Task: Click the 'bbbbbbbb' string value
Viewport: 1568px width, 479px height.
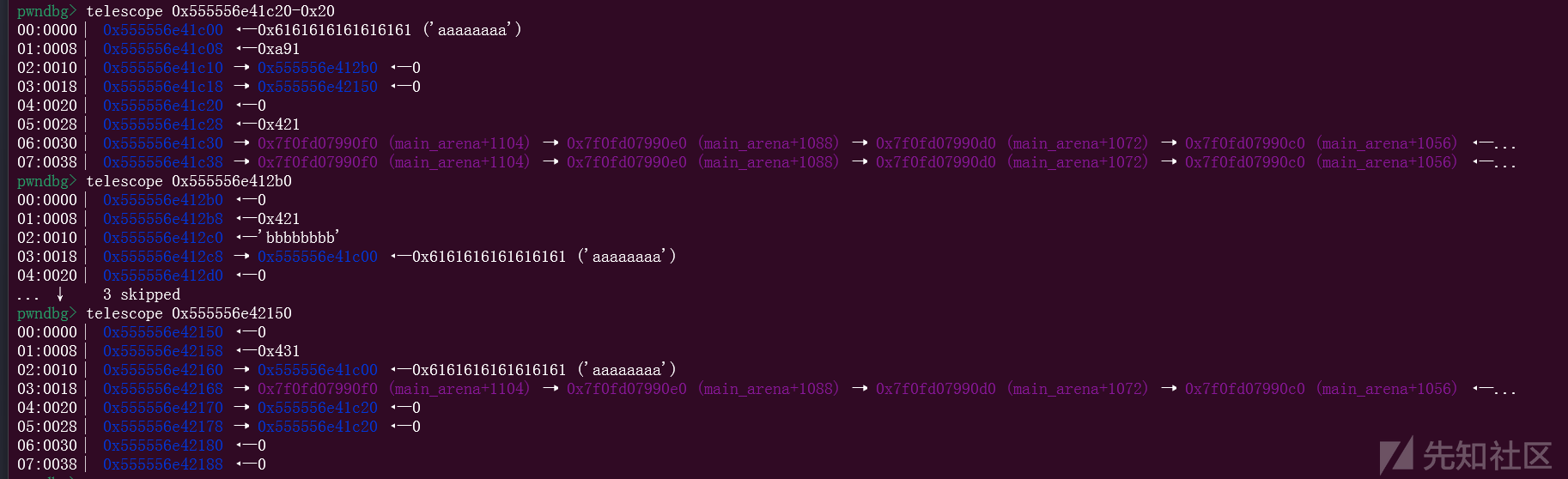Action: coord(301,238)
